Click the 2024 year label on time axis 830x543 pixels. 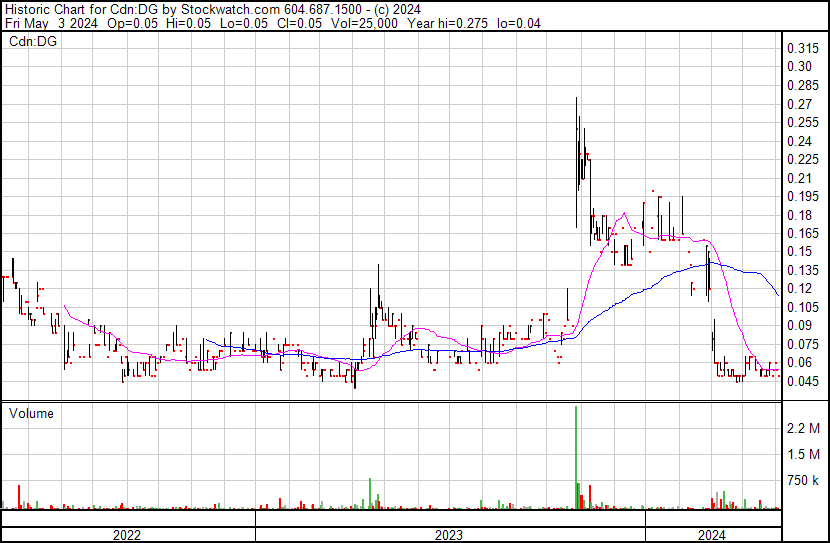click(711, 535)
